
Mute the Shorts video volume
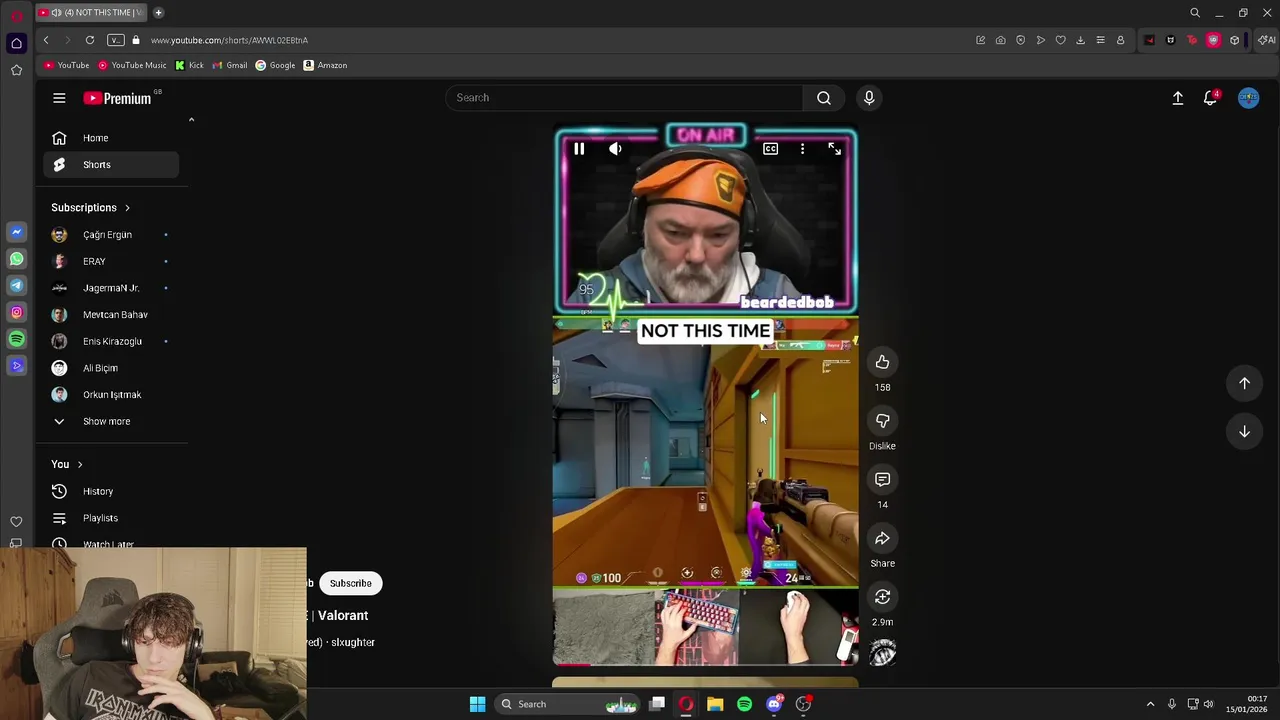(x=615, y=149)
